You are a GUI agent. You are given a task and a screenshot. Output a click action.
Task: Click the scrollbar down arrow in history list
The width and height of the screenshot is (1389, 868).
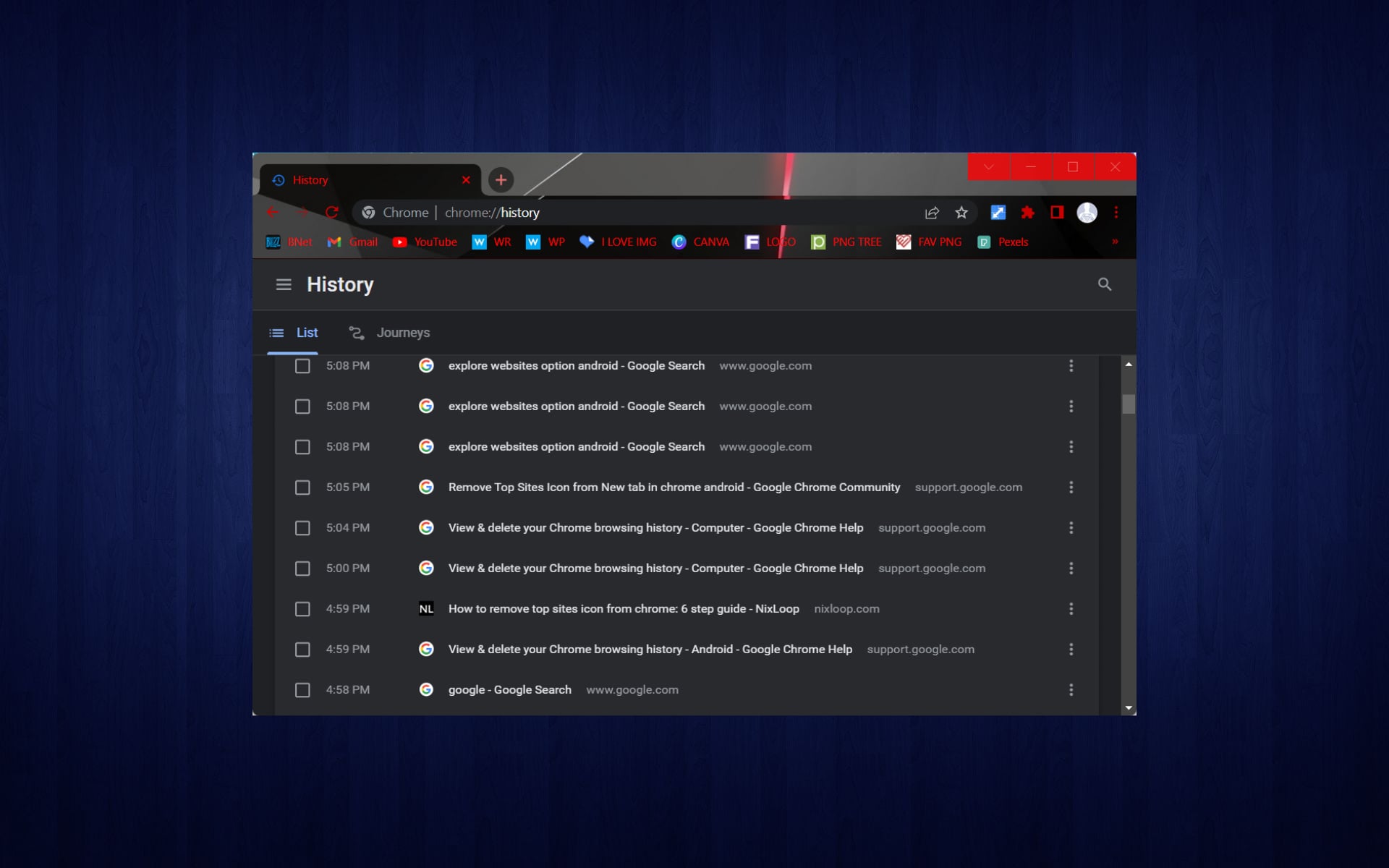click(1129, 708)
